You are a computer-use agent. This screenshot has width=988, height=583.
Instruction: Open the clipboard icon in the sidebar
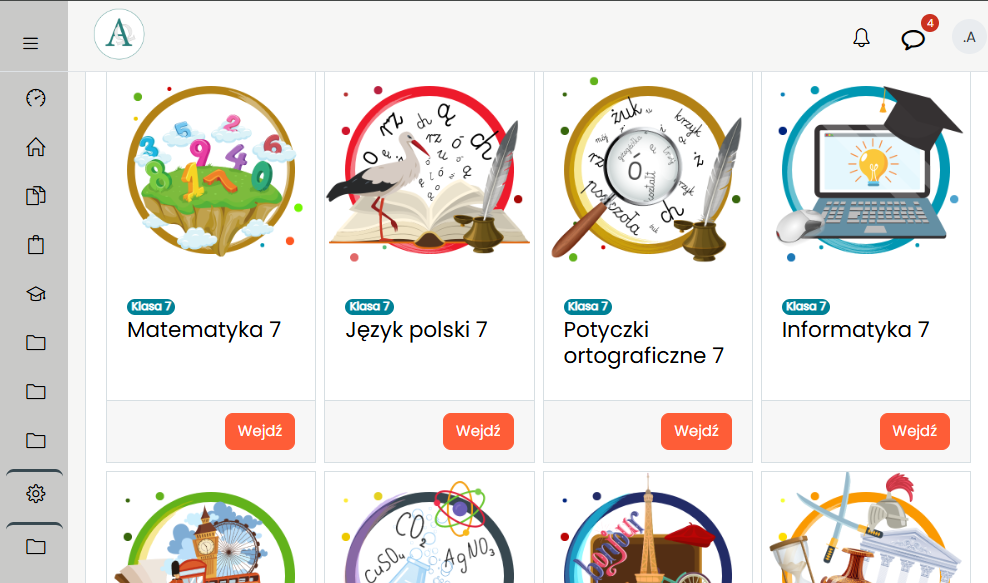36,245
